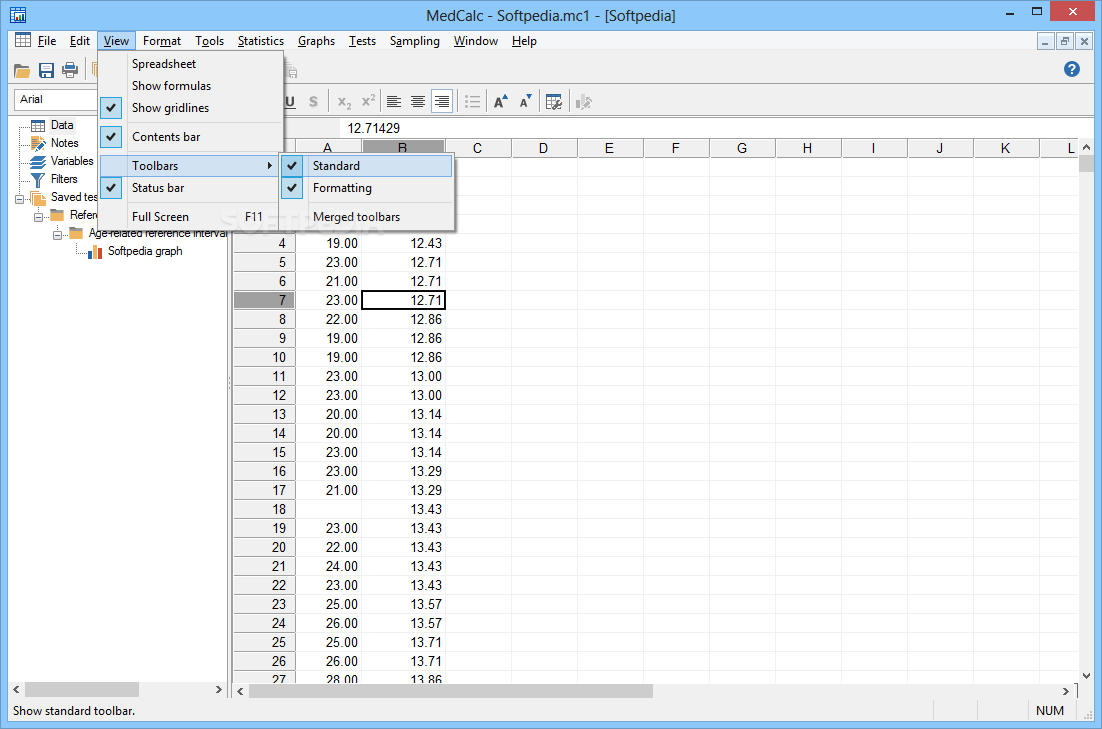Screen dimensions: 1102x729
Task: Click the contents panel right scroll arrow
Action: tap(219, 690)
